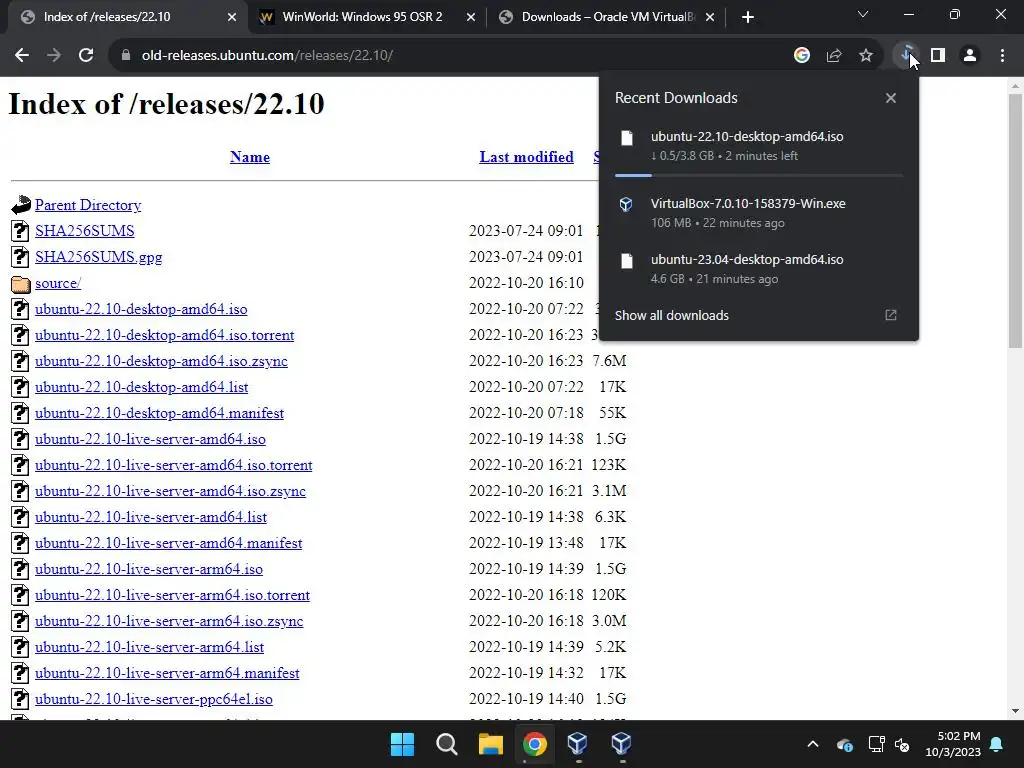Open ubuntu-22.10-live-server-amd64.iso.zsync link
This screenshot has width=1024, height=768.
point(170,491)
